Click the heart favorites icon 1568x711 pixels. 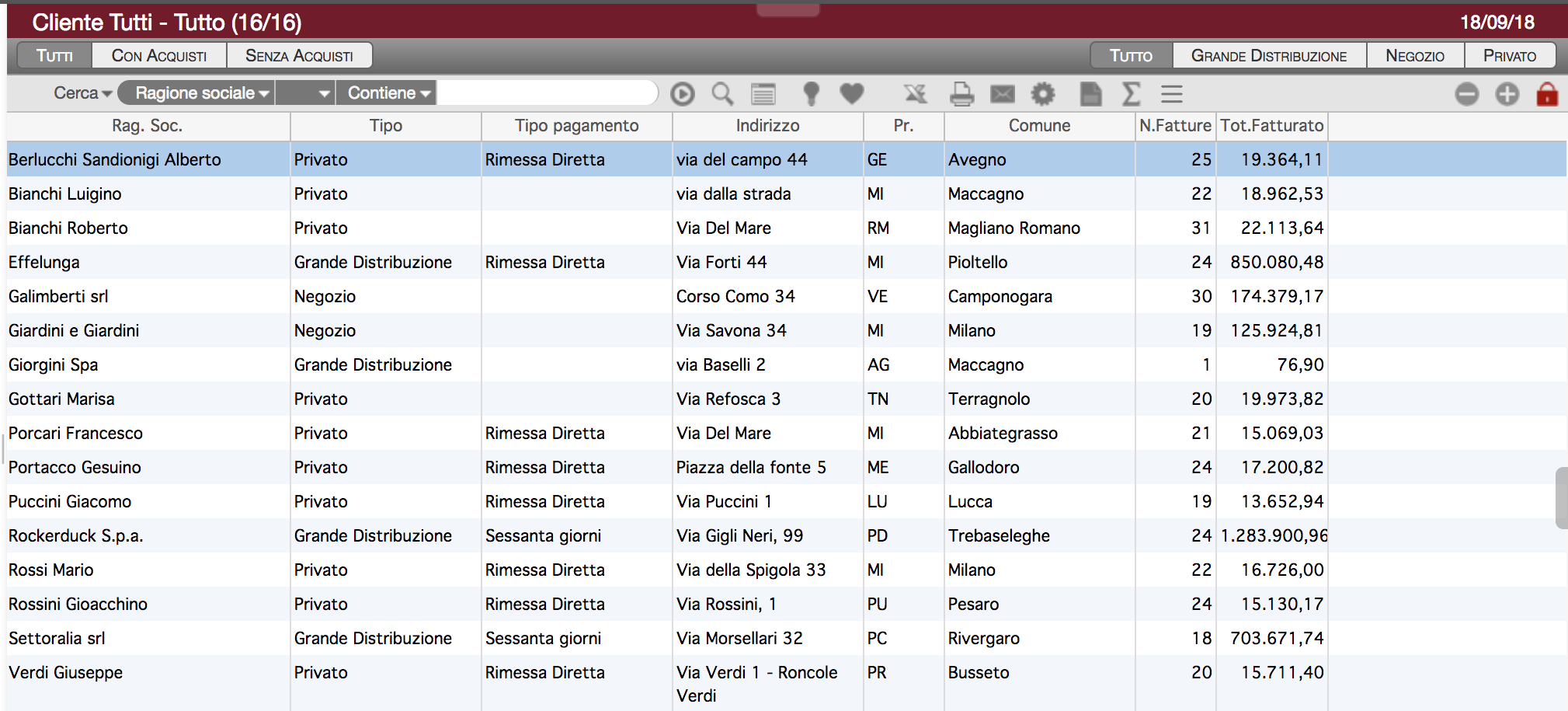[852, 94]
